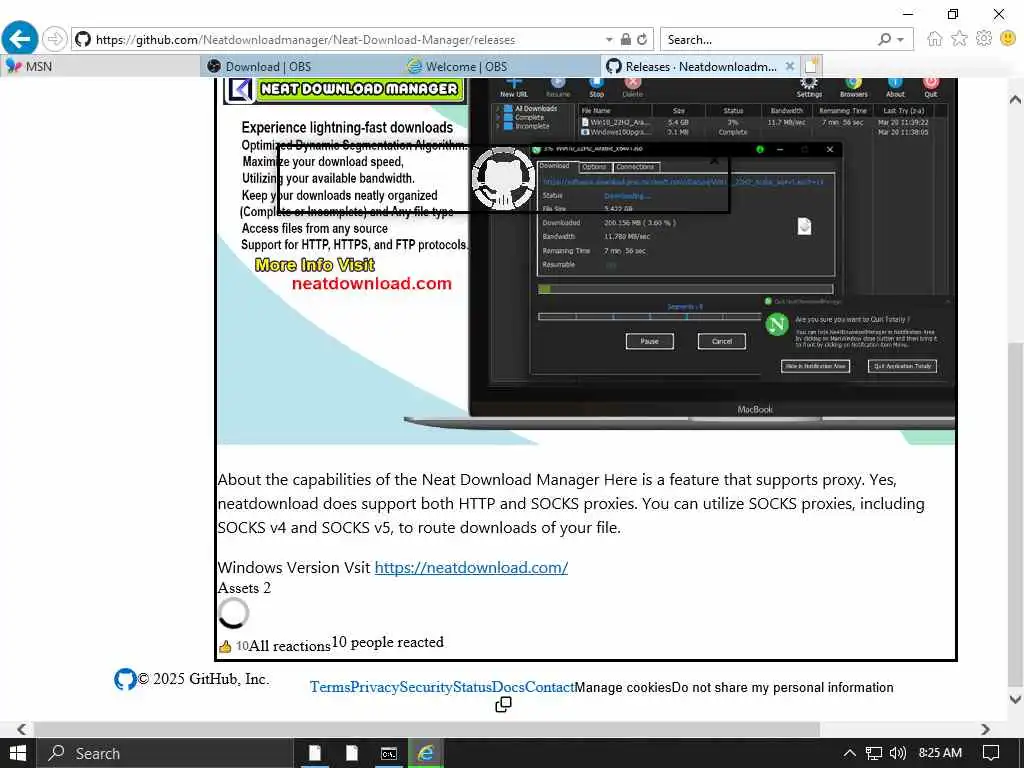The image size is (1024, 768).
Task: Show hidden tray icons chevron
Action: tap(849, 753)
